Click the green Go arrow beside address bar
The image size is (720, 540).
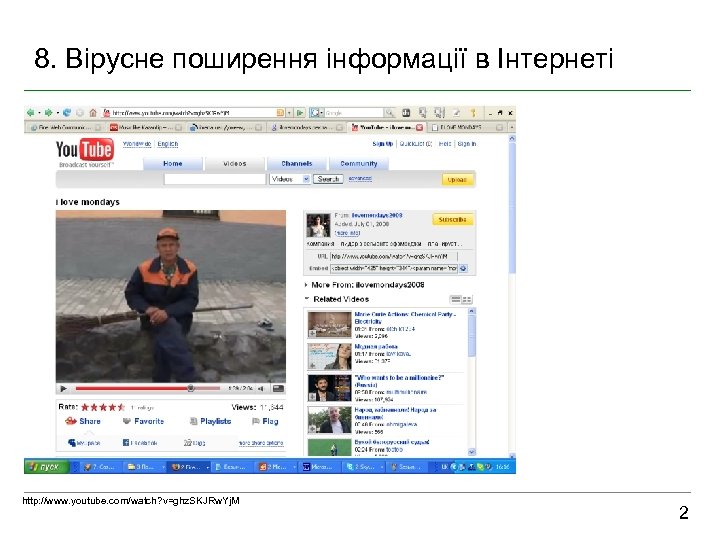(x=300, y=112)
